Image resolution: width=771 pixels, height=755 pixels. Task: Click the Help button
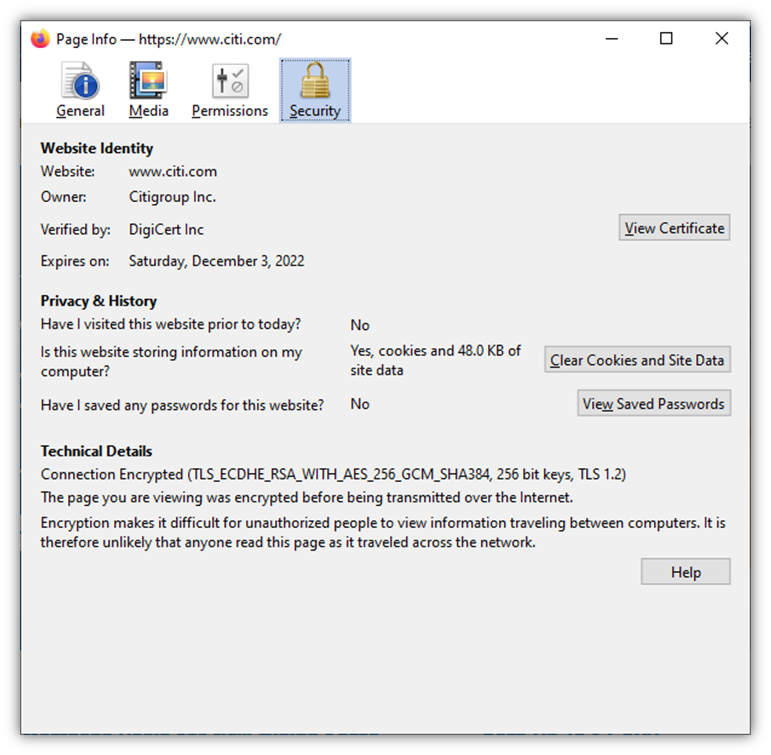click(685, 572)
